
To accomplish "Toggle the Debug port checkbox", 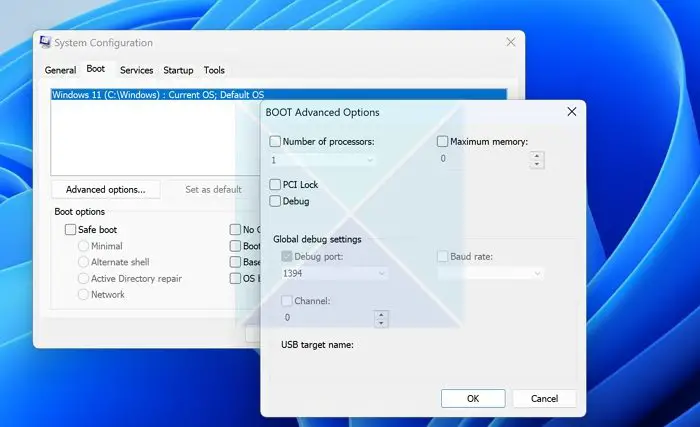I will (x=287, y=256).
